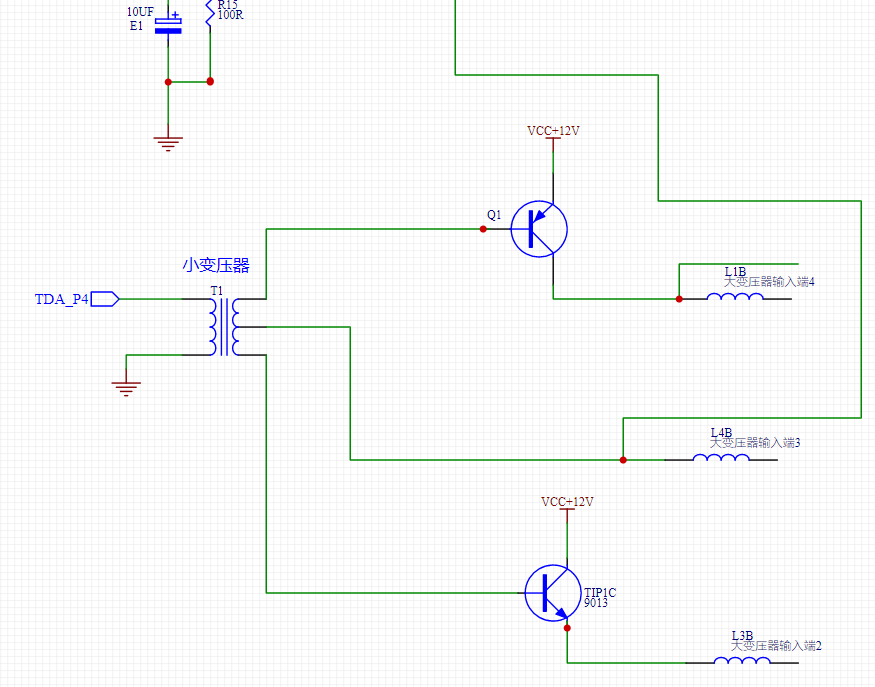Click the VCC+12V power symbol above TIP1C
This screenshot has width=875, height=687.
point(567,504)
